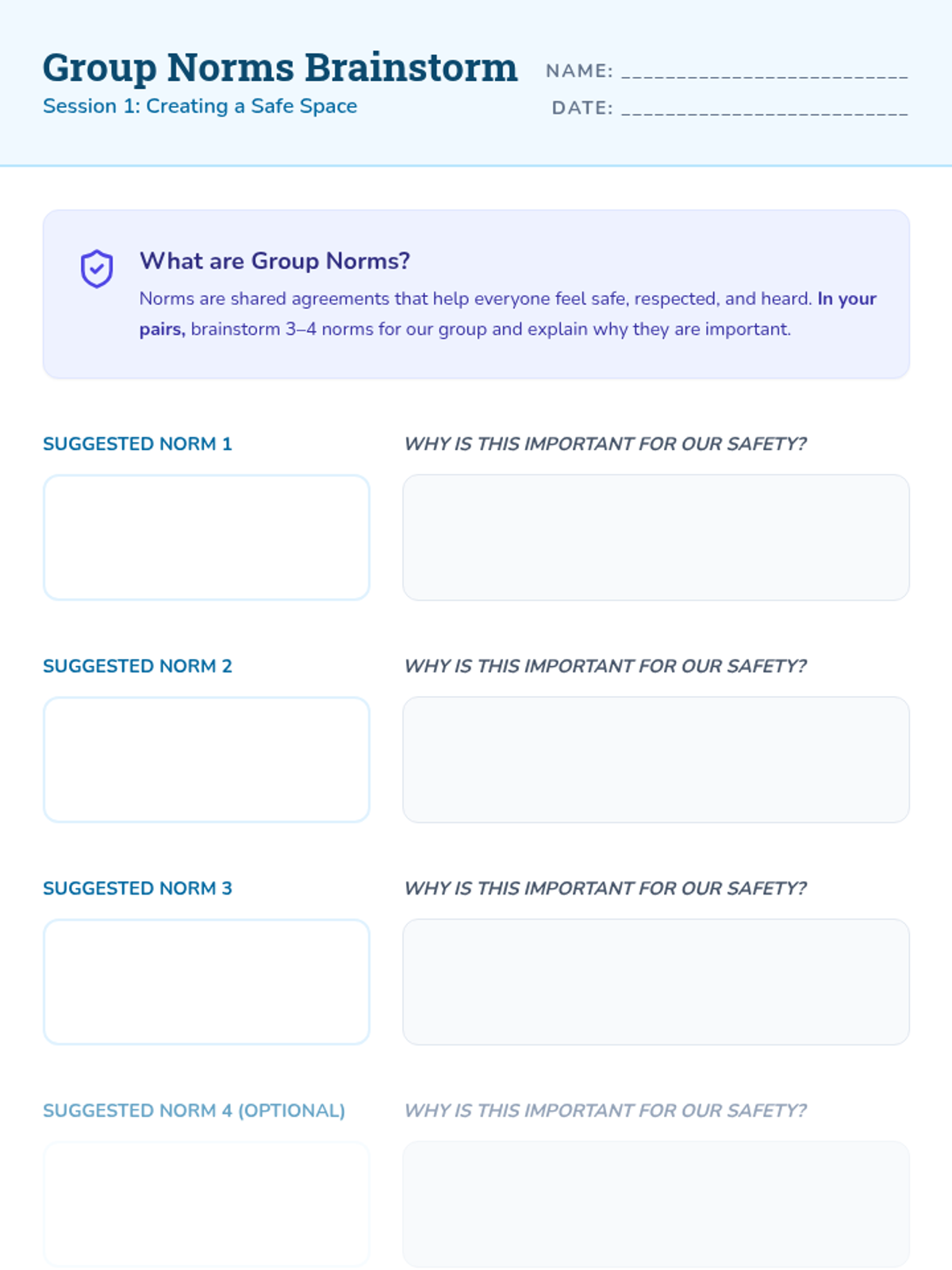Click the Suggested Norm 2 label
The width and height of the screenshot is (952, 1270).
point(137,666)
